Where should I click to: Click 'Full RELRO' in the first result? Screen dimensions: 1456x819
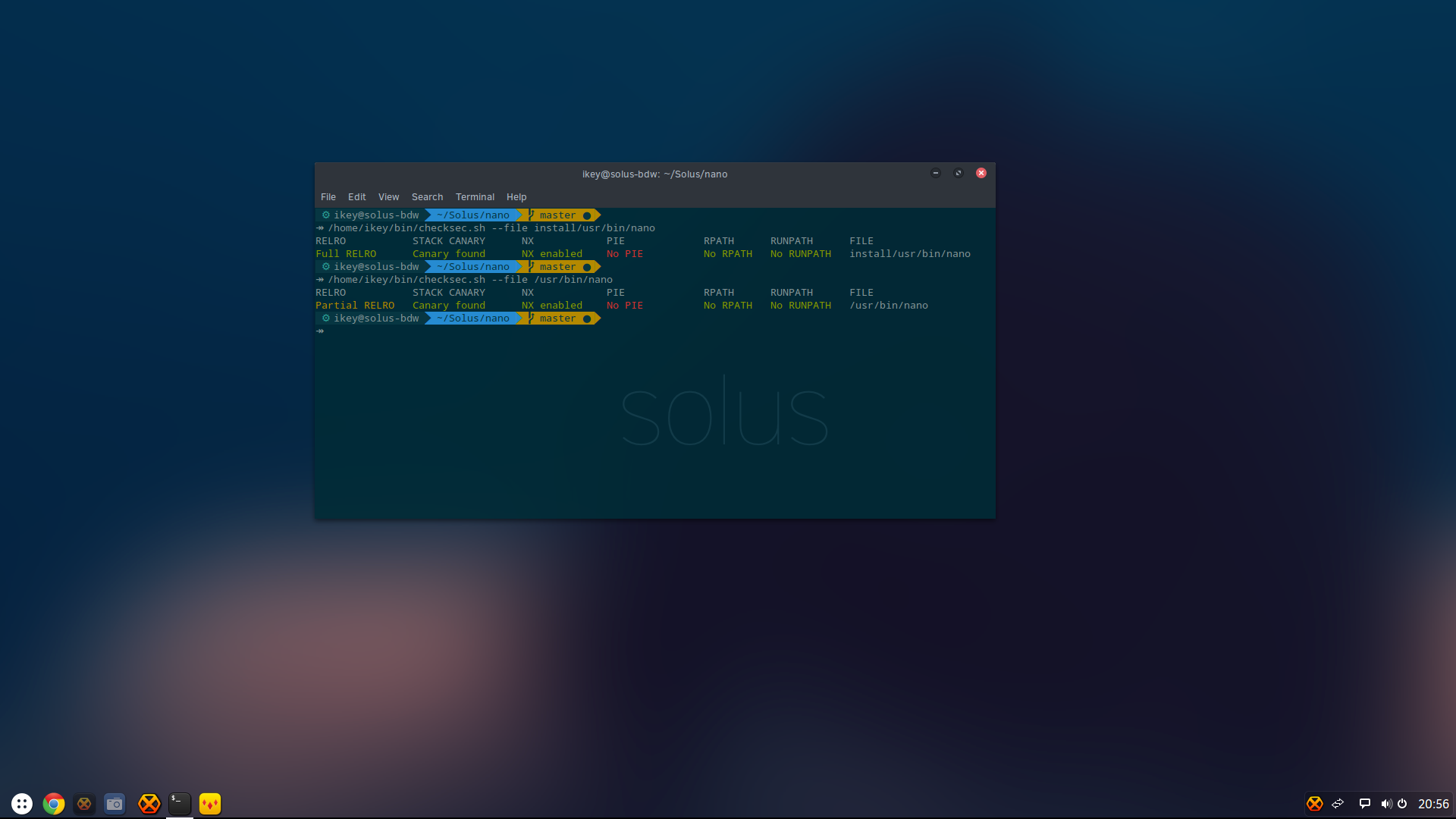point(346,254)
